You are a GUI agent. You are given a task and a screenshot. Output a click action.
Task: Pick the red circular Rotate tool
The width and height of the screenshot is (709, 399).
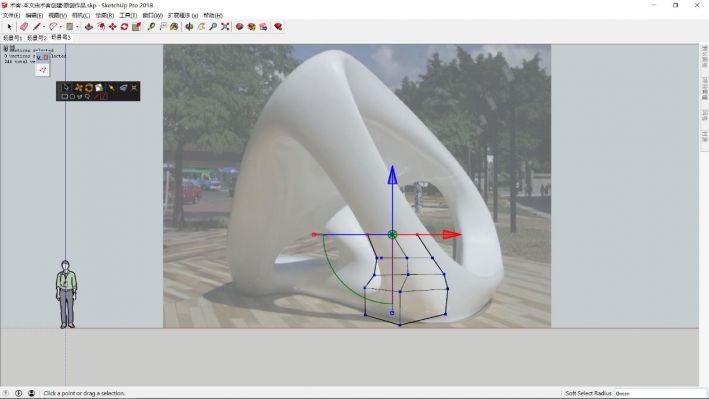click(124, 27)
